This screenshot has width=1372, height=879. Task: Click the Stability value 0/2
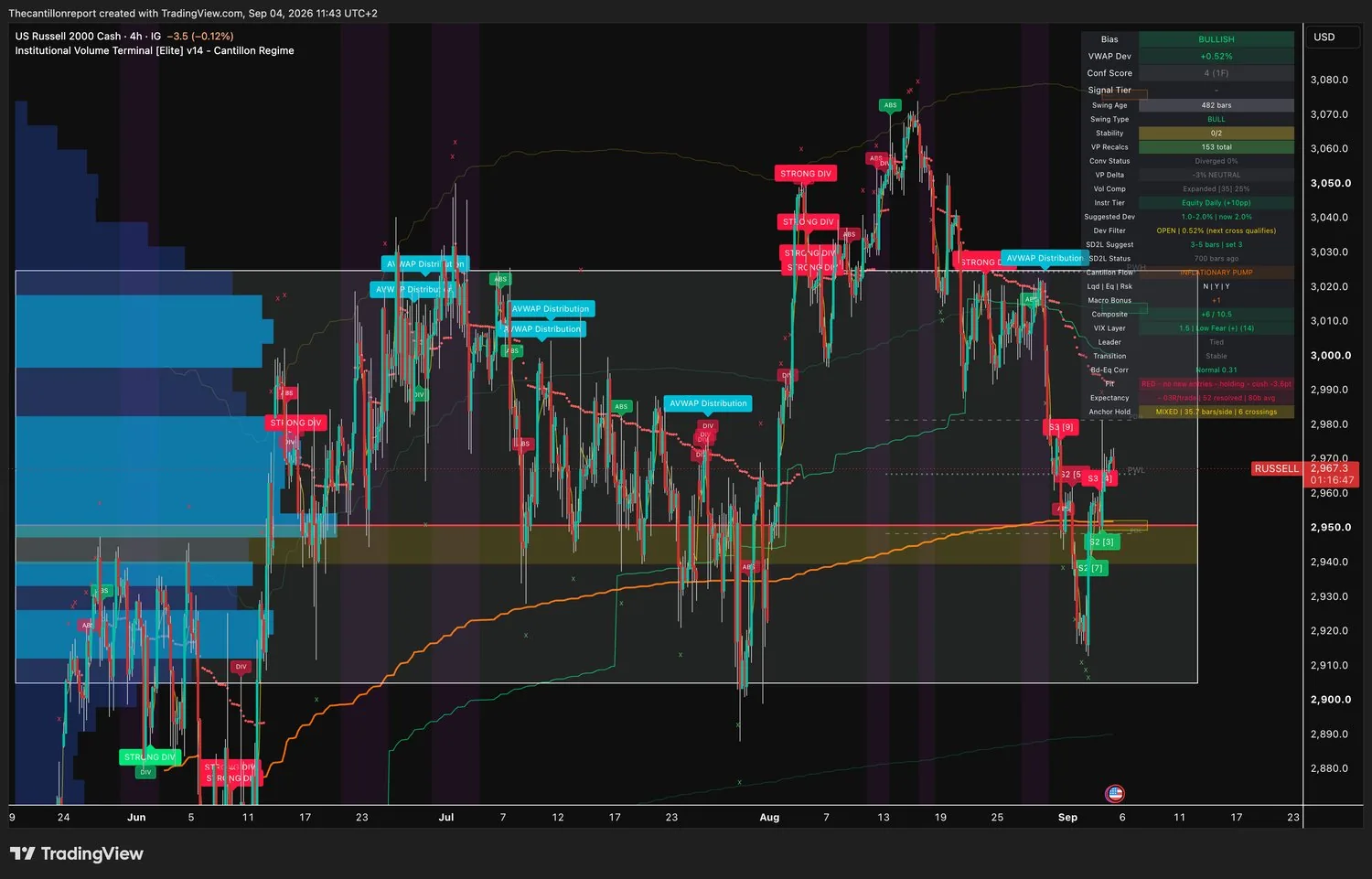(x=1217, y=134)
